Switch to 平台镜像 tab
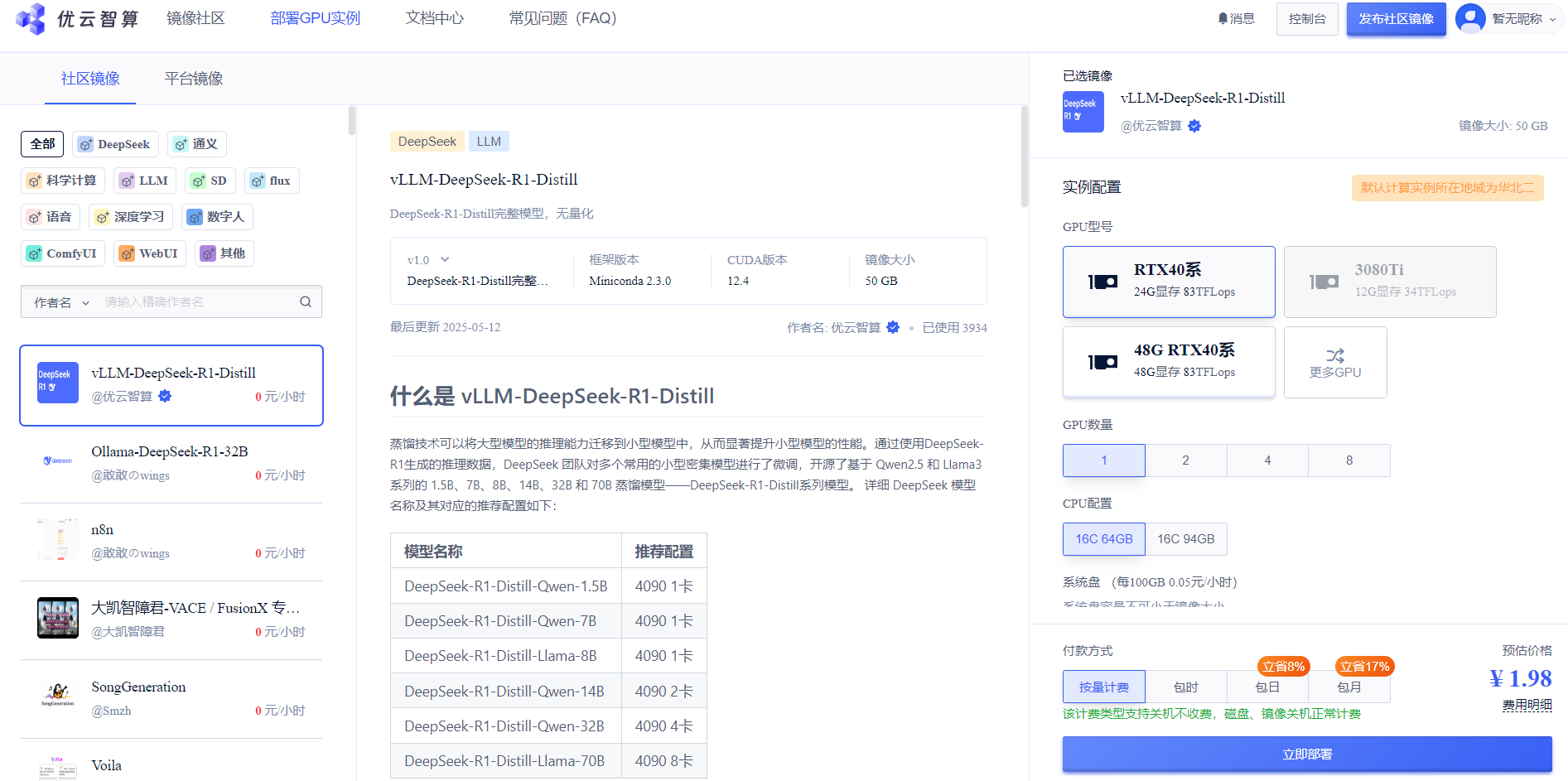This screenshot has width=1568, height=781. tap(194, 79)
